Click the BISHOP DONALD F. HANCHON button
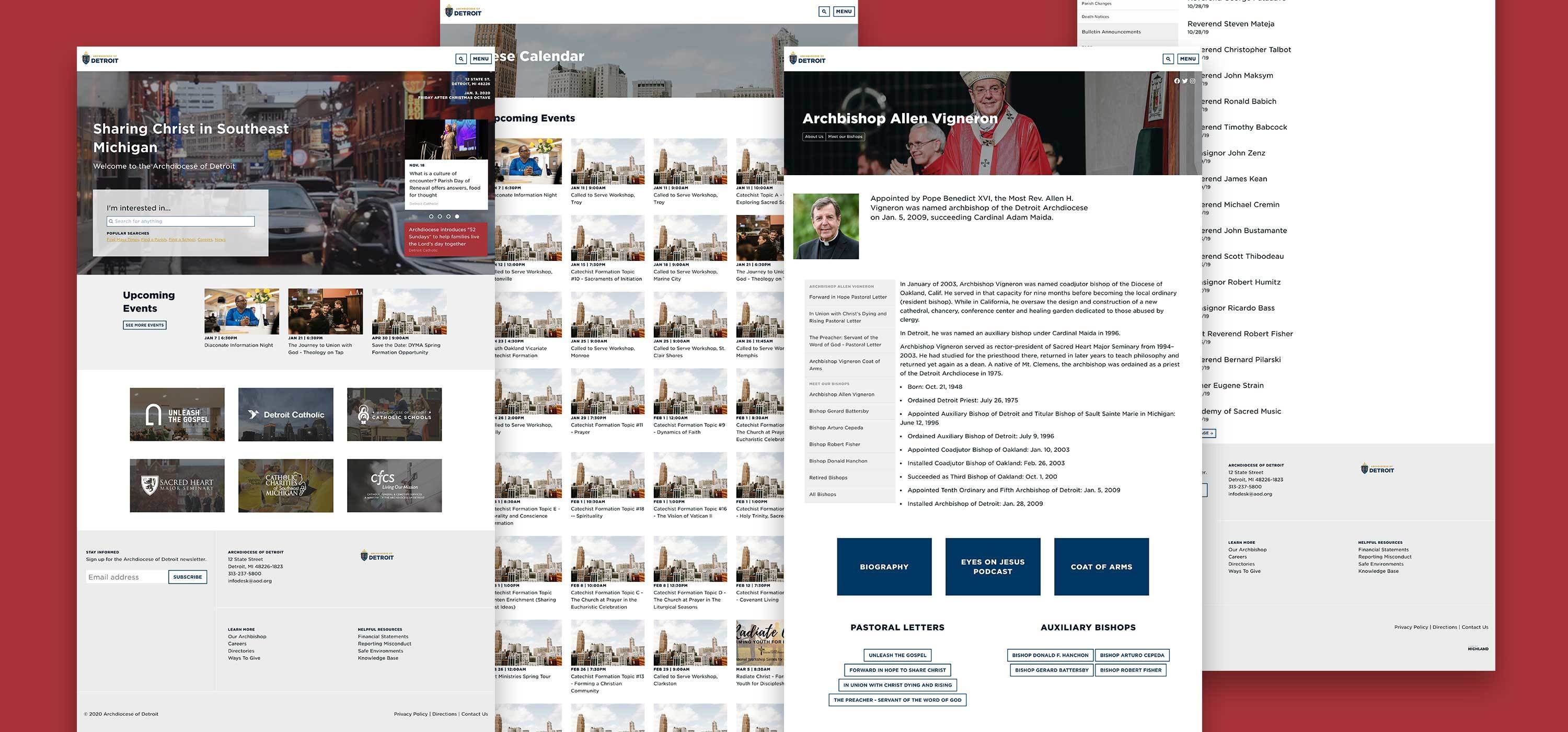The height and width of the screenshot is (732, 1568). [1050, 655]
